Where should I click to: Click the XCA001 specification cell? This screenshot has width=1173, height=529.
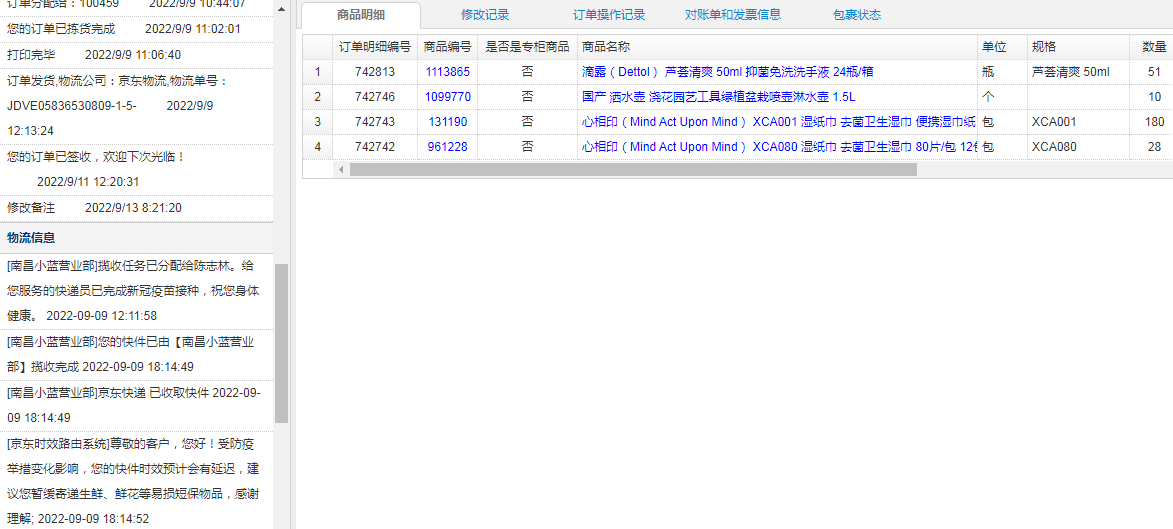[1079, 122]
